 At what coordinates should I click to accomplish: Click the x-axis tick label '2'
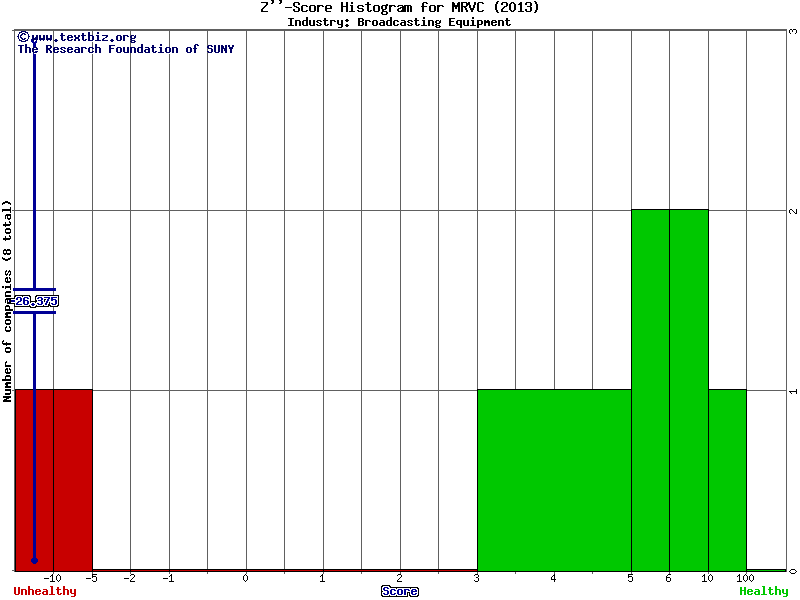399,578
